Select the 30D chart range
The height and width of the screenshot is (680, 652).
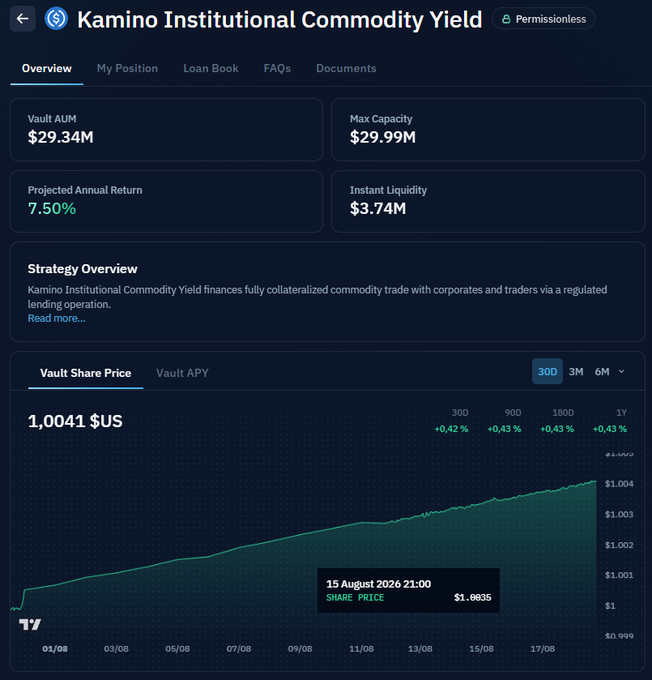(547, 372)
